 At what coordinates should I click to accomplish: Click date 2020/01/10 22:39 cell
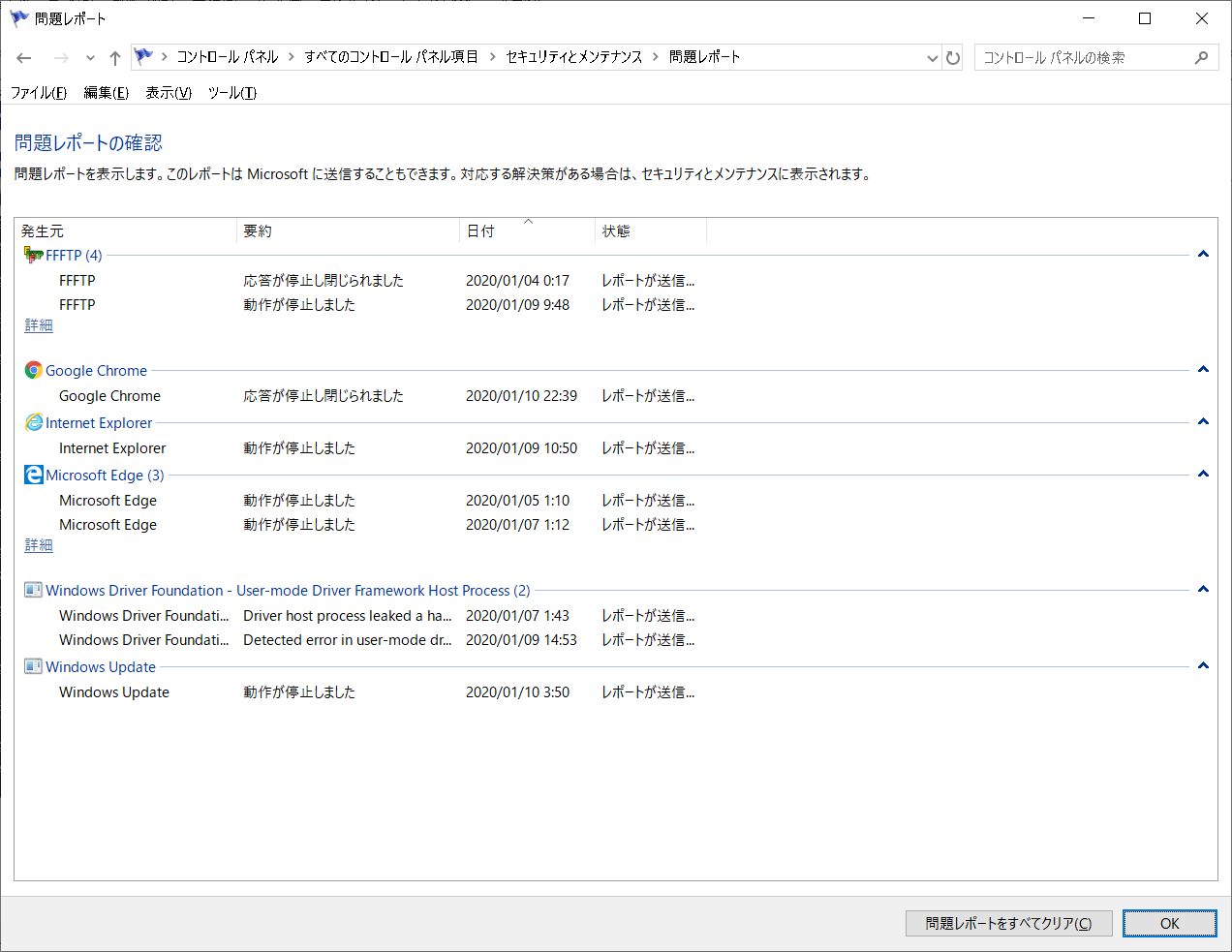(521, 396)
